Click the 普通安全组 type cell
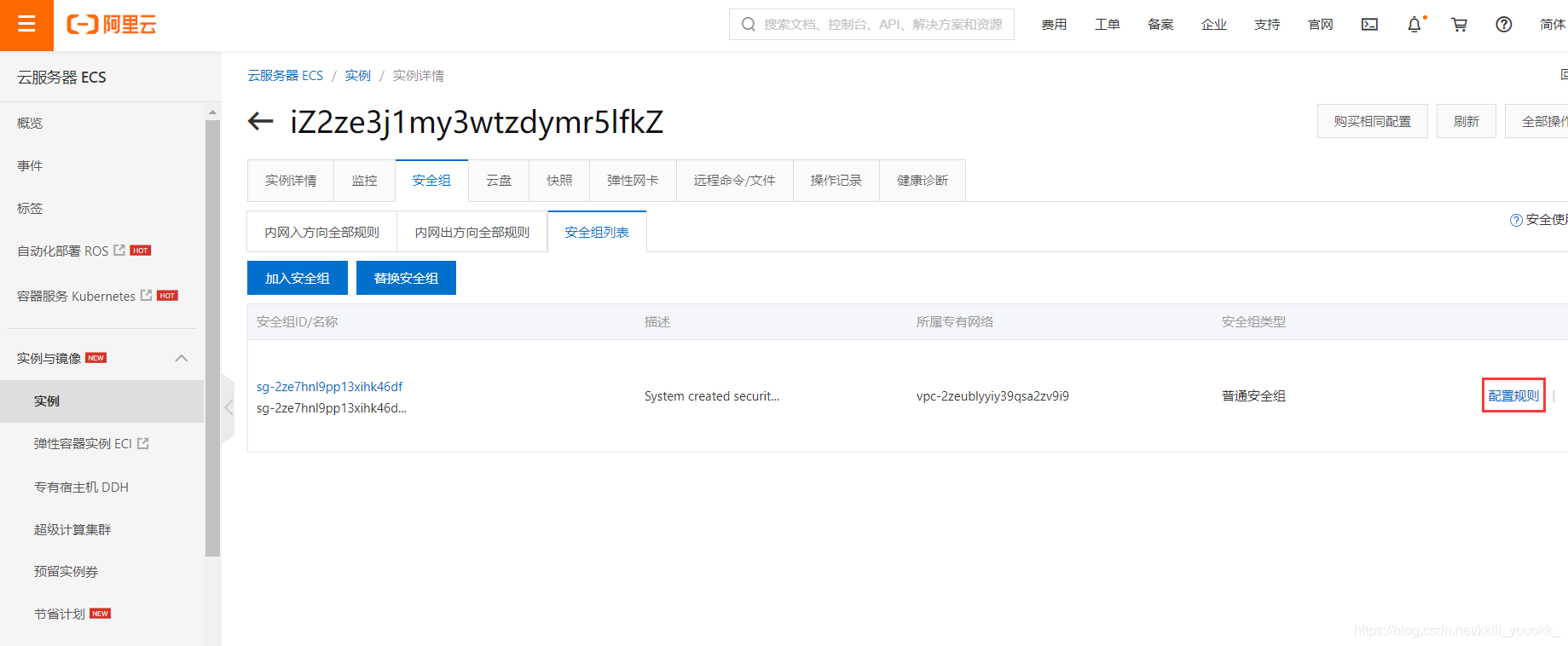This screenshot has height=646, width=1568. click(x=1253, y=395)
